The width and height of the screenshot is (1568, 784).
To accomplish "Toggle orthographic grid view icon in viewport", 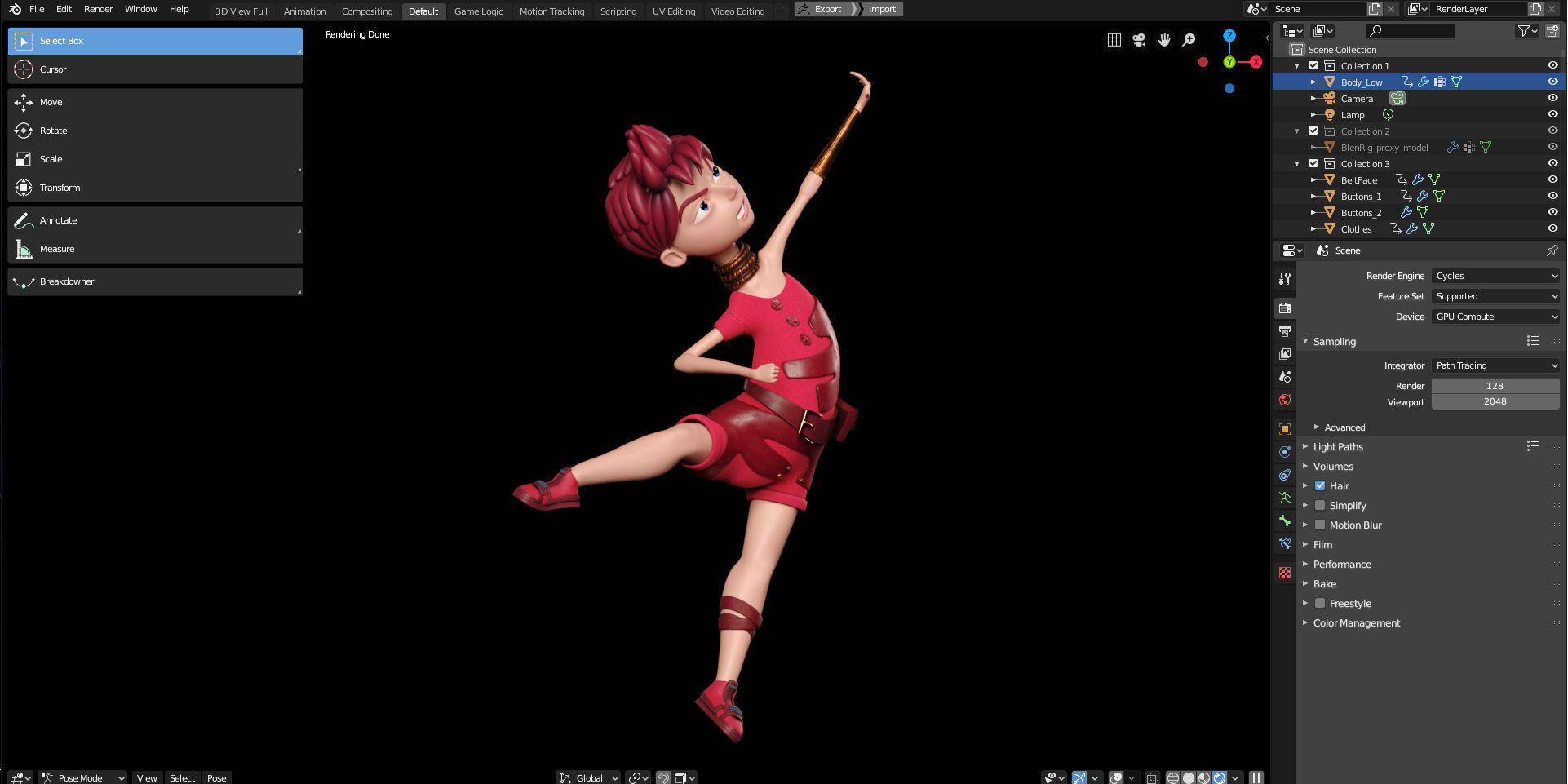I will (x=1114, y=40).
